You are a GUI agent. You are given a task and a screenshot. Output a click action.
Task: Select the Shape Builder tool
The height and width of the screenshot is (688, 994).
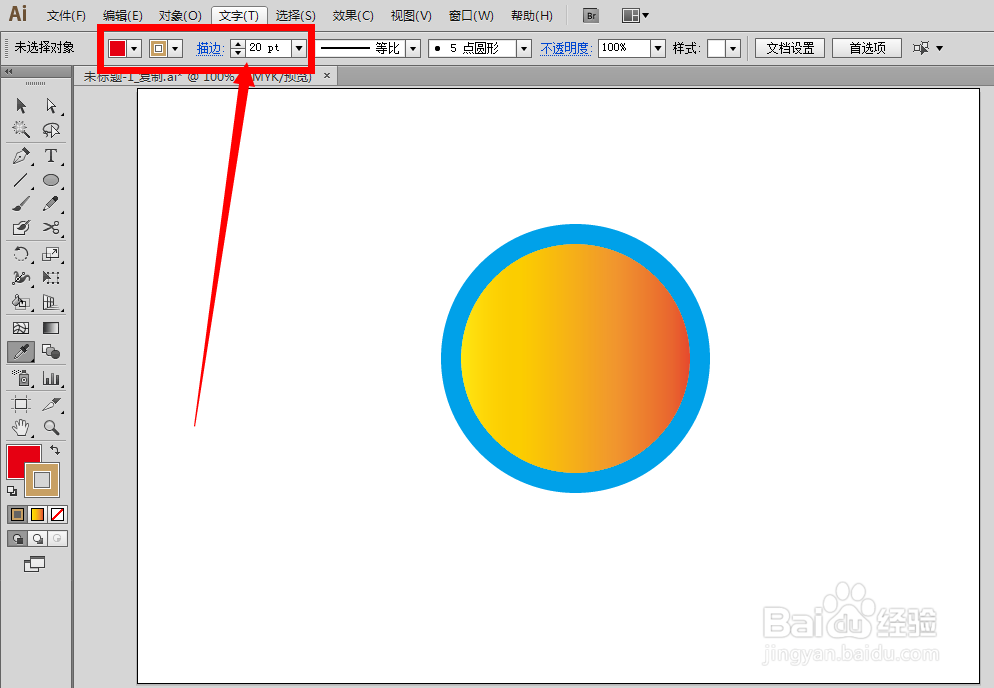[21, 302]
